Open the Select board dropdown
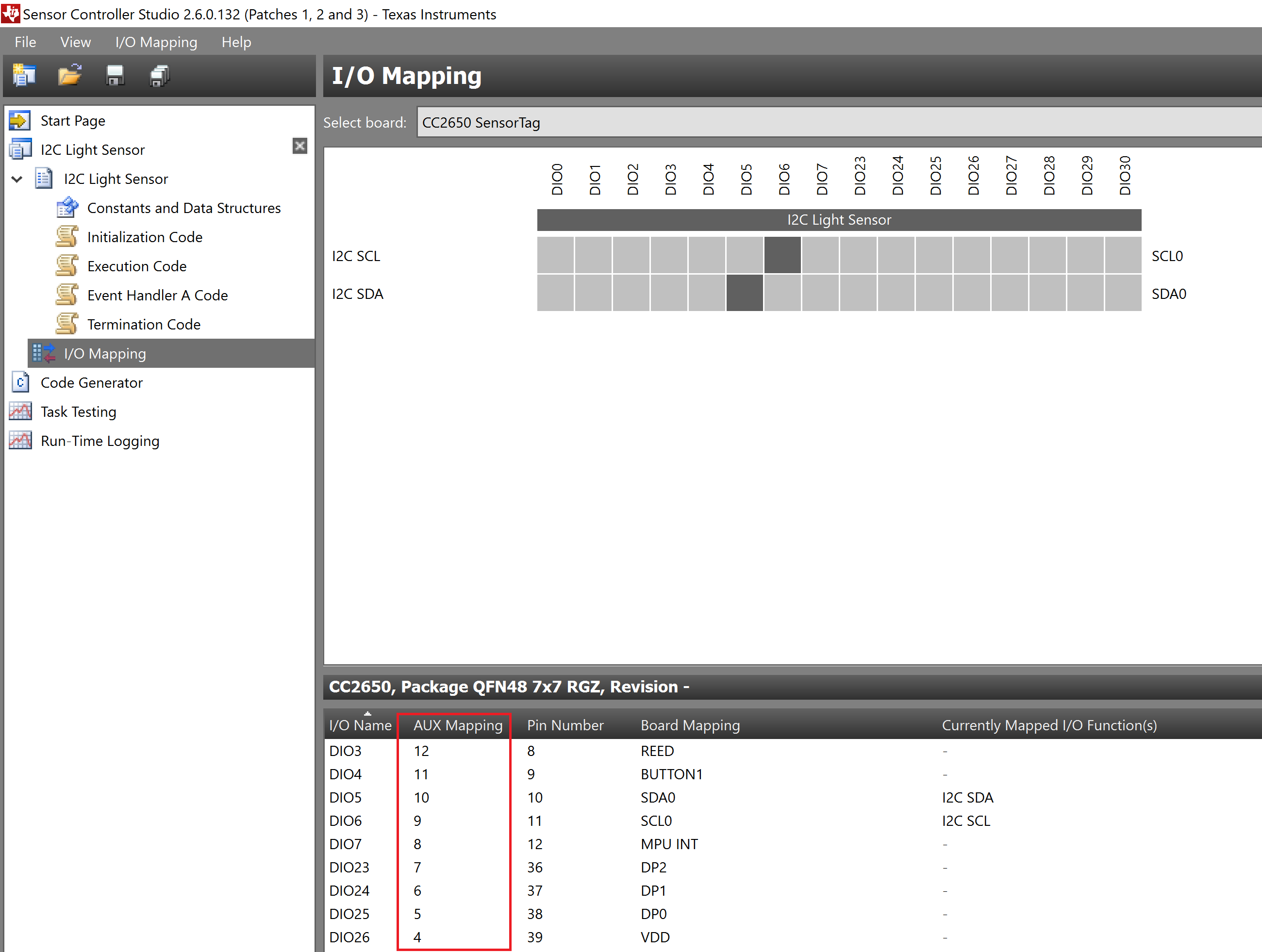Image resolution: width=1262 pixels, height=952 pixels. [839, 123]
